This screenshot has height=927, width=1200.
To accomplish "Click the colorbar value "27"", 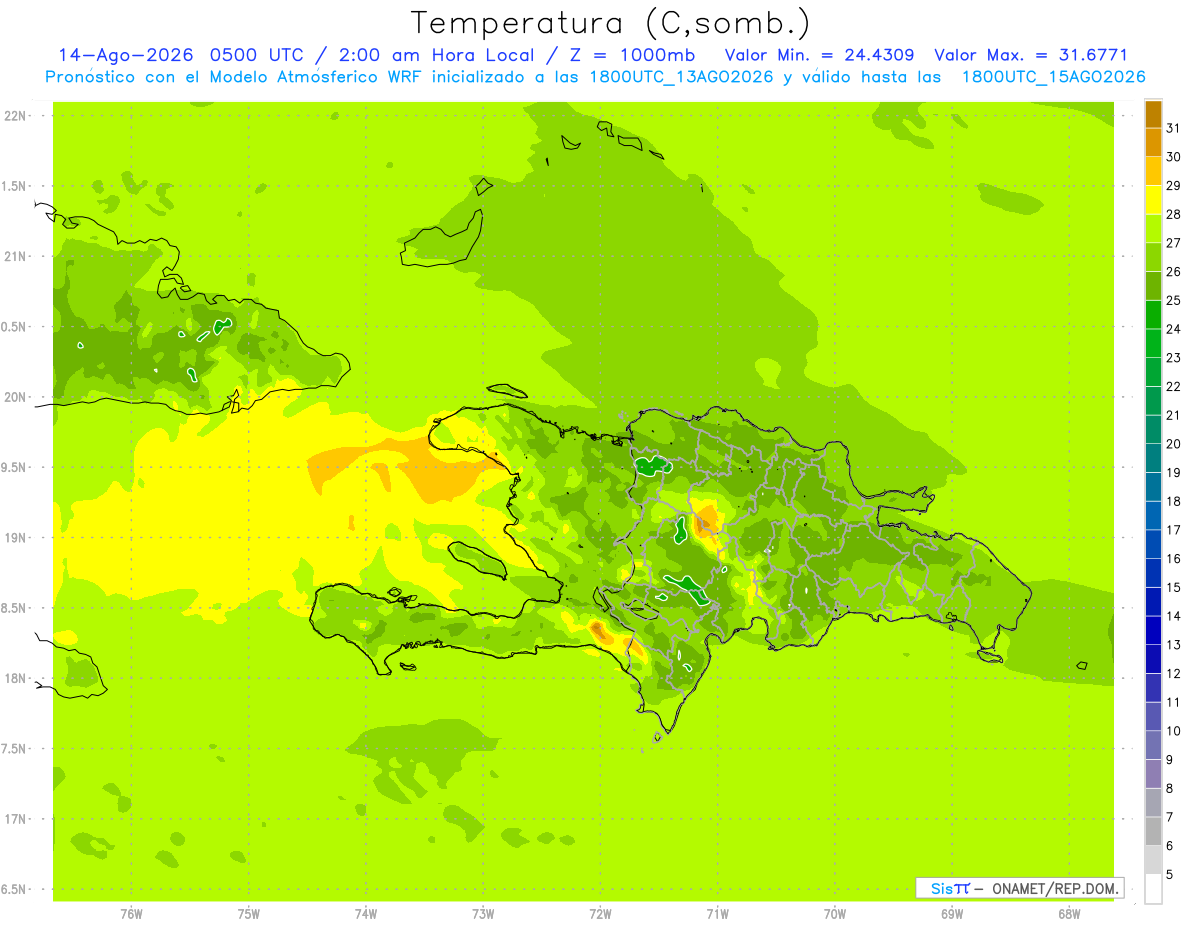I will pos(1175,243).
